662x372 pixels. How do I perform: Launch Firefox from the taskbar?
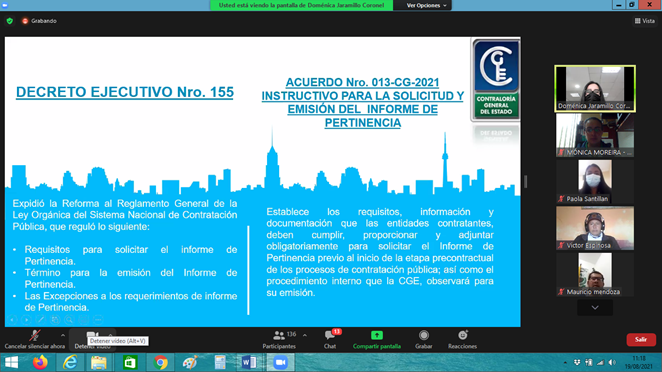pyautogui.click(x=41, y=363)
